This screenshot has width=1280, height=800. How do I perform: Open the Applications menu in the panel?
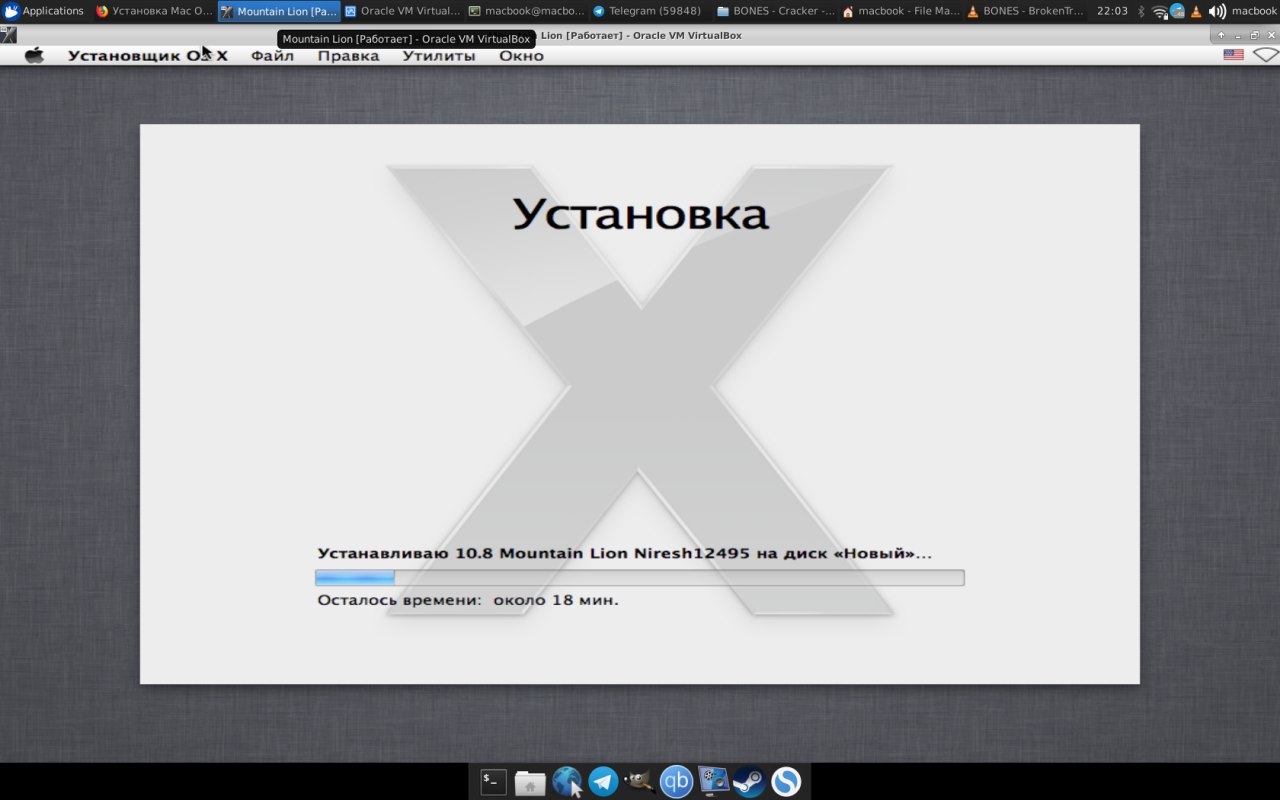click(44, 11)
